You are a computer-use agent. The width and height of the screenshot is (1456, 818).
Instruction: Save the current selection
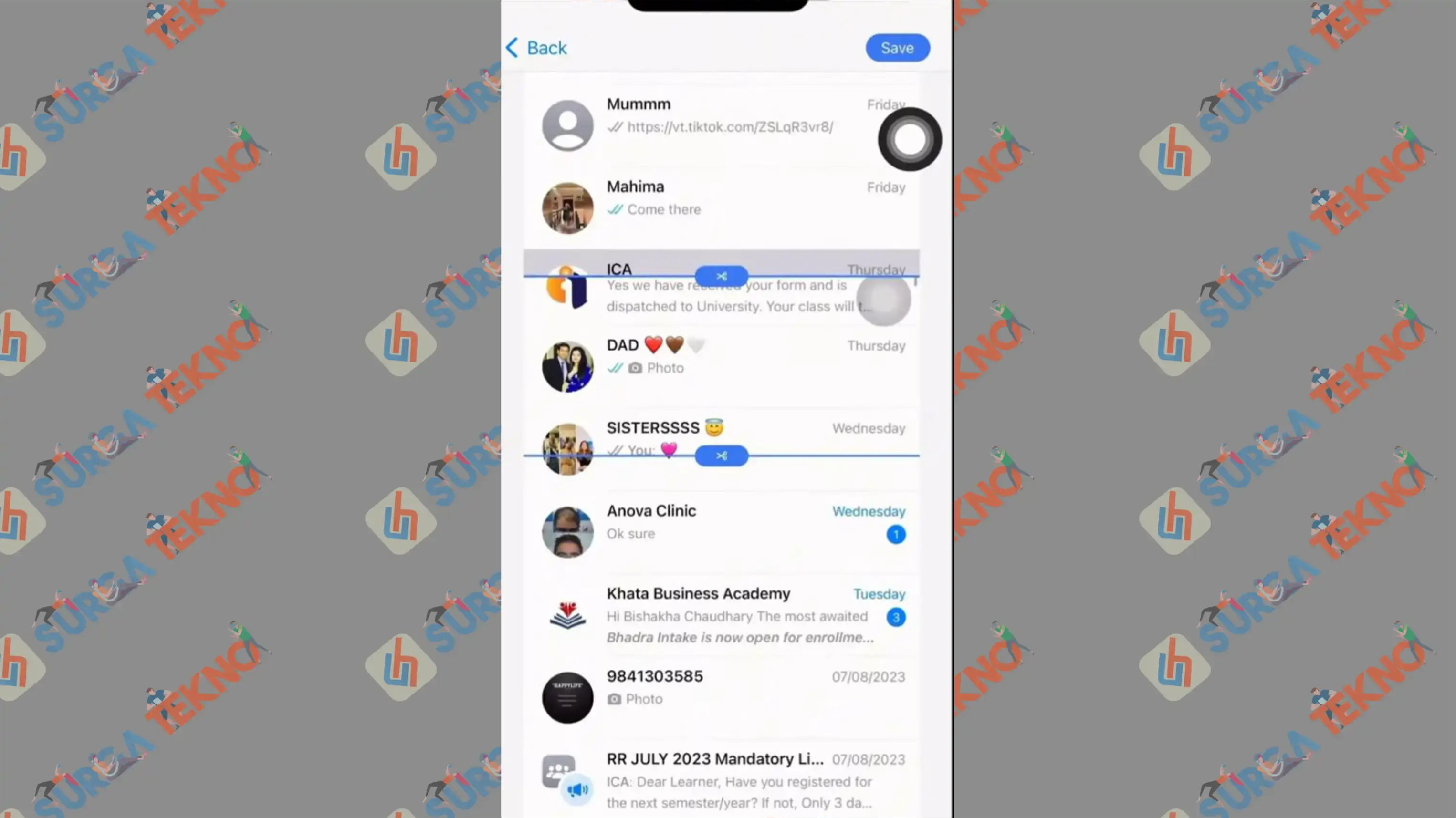tap(896, 47)
